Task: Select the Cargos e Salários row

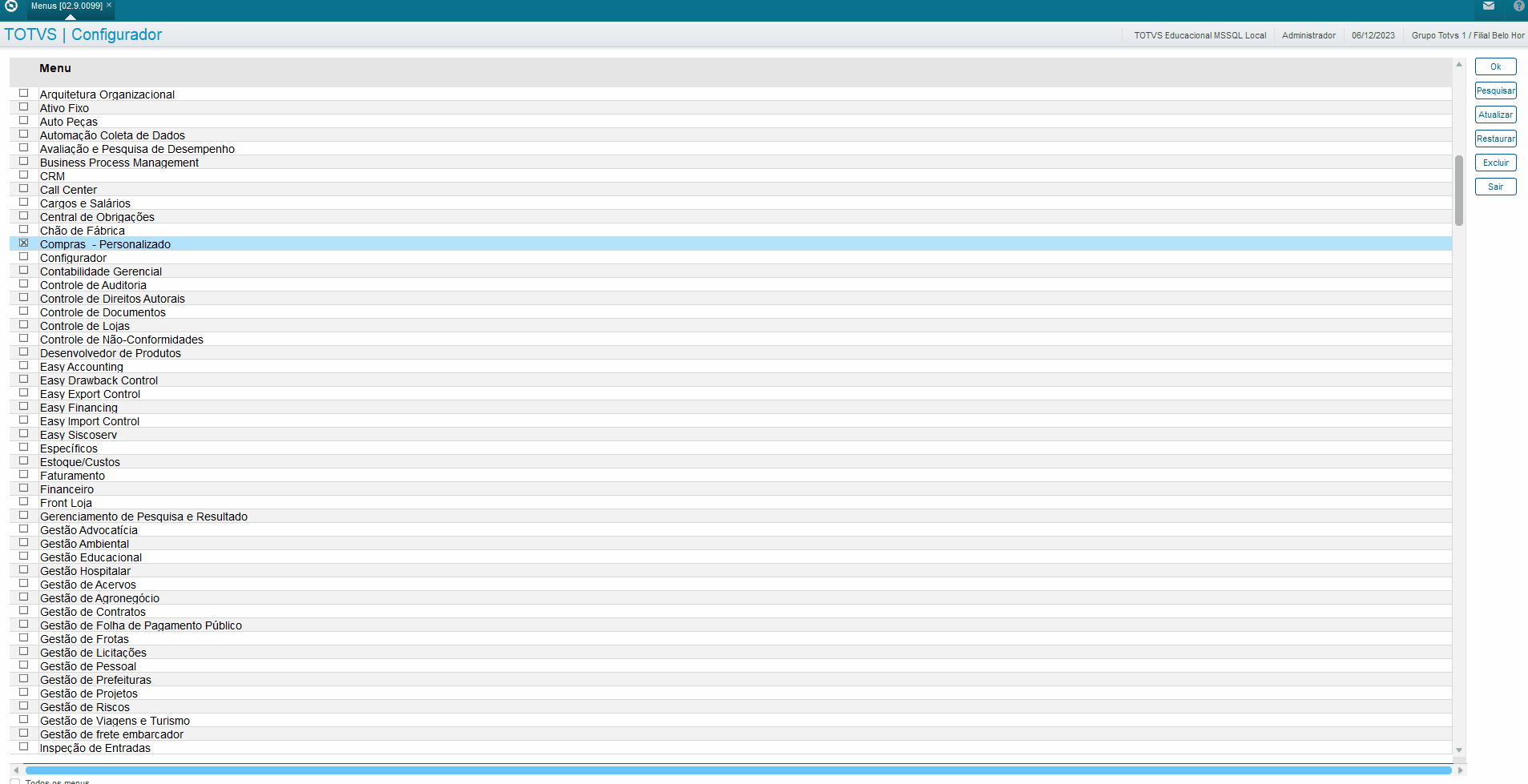Action: (731, 203)
